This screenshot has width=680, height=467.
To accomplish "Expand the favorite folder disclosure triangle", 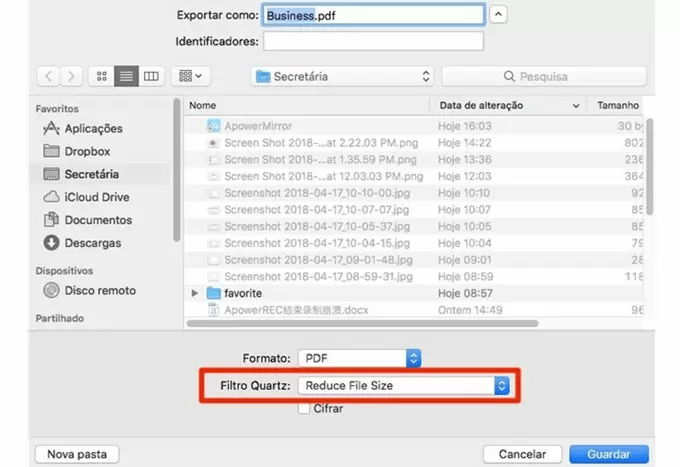I will (195, 293).
